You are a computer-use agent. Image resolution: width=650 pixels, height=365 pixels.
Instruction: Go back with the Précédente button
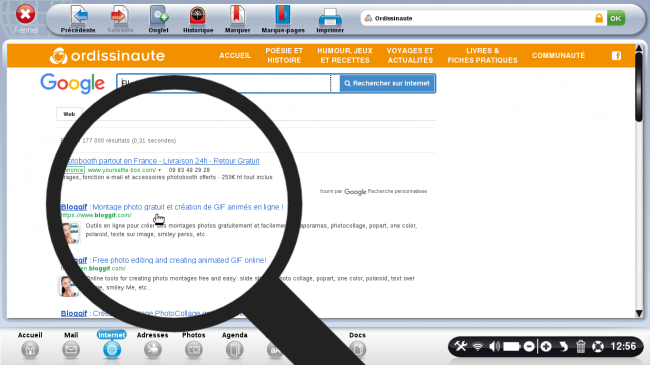click(x=78, y=19)
